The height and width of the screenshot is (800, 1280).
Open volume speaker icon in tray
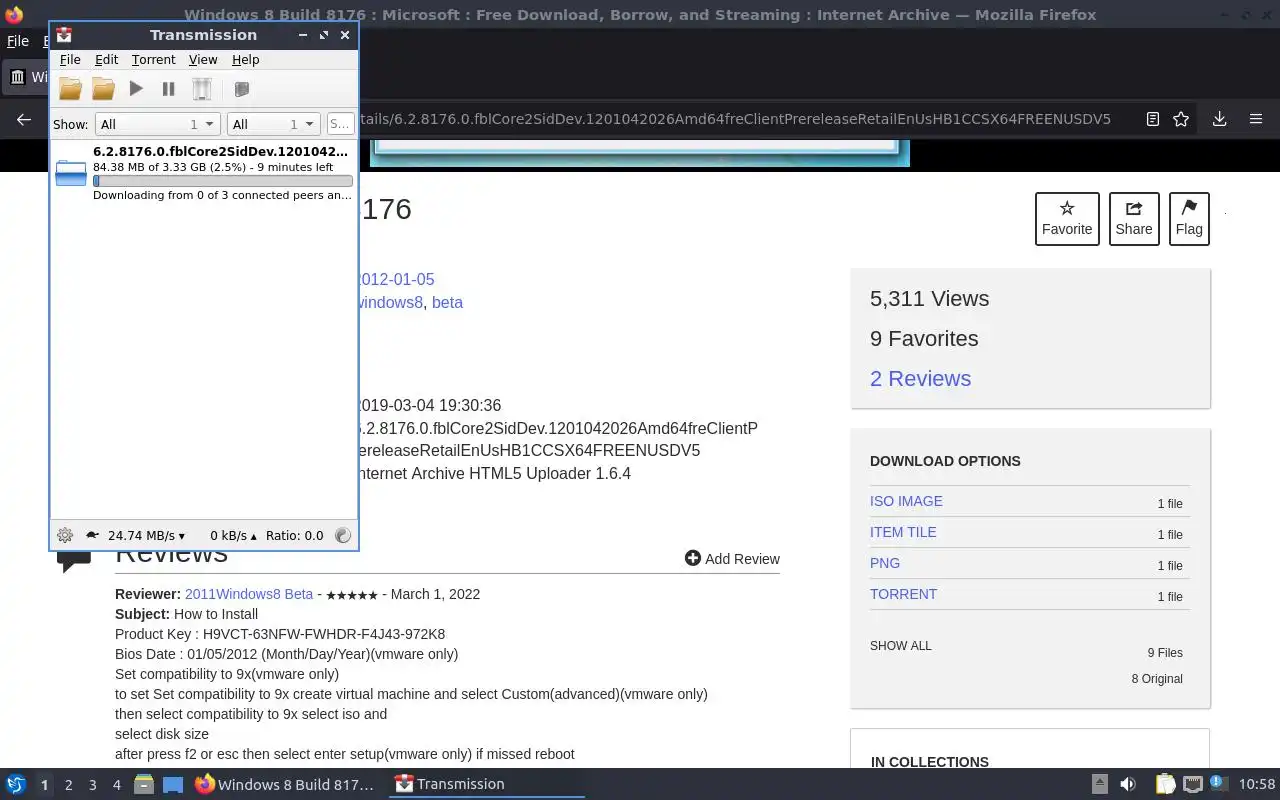[1127, 784]
